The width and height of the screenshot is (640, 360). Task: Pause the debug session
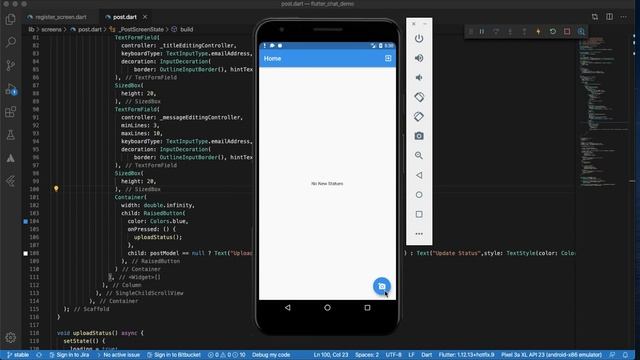[x=482, y=31]
